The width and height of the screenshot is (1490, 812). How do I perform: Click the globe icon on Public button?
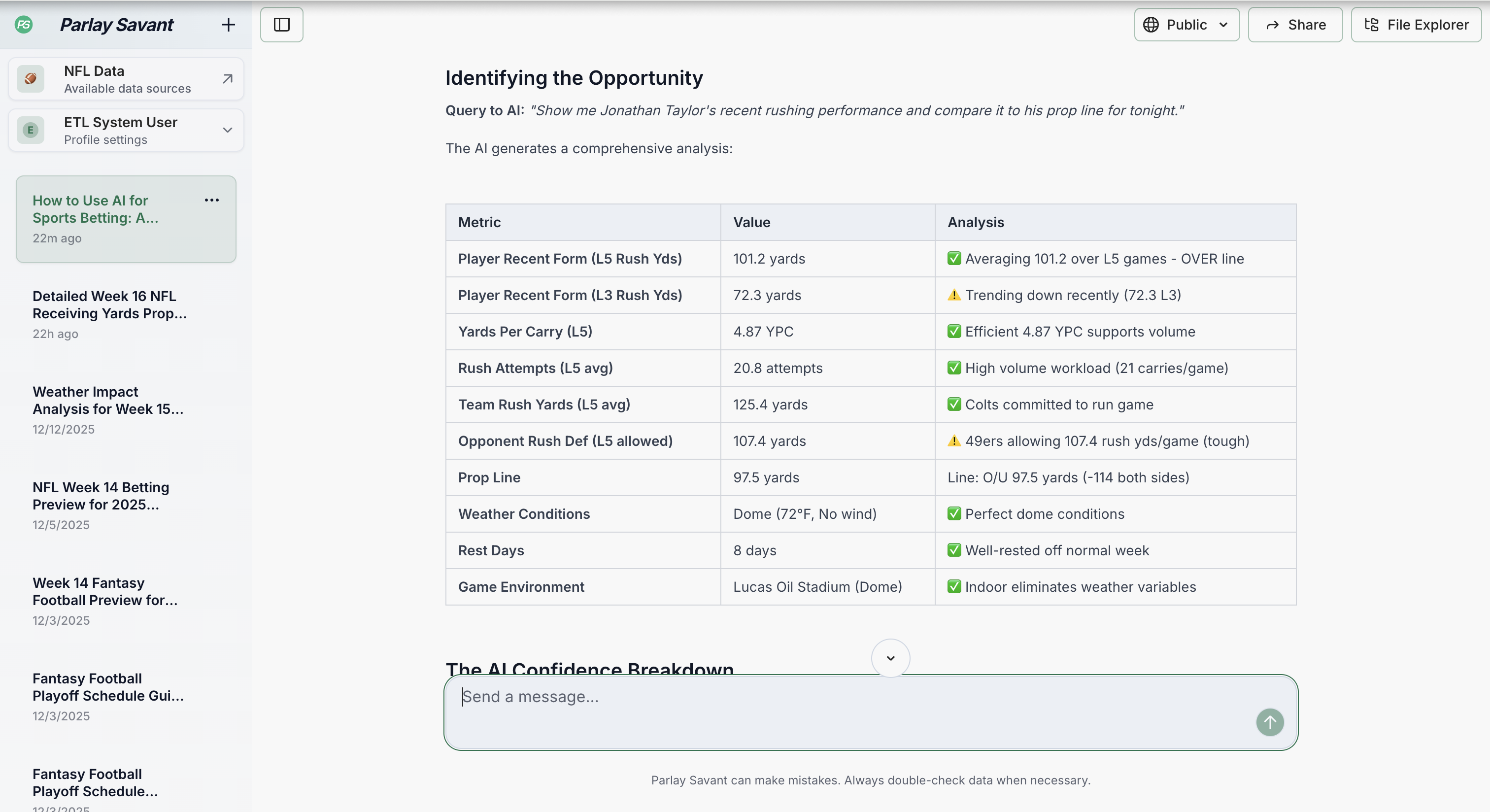1151,25
